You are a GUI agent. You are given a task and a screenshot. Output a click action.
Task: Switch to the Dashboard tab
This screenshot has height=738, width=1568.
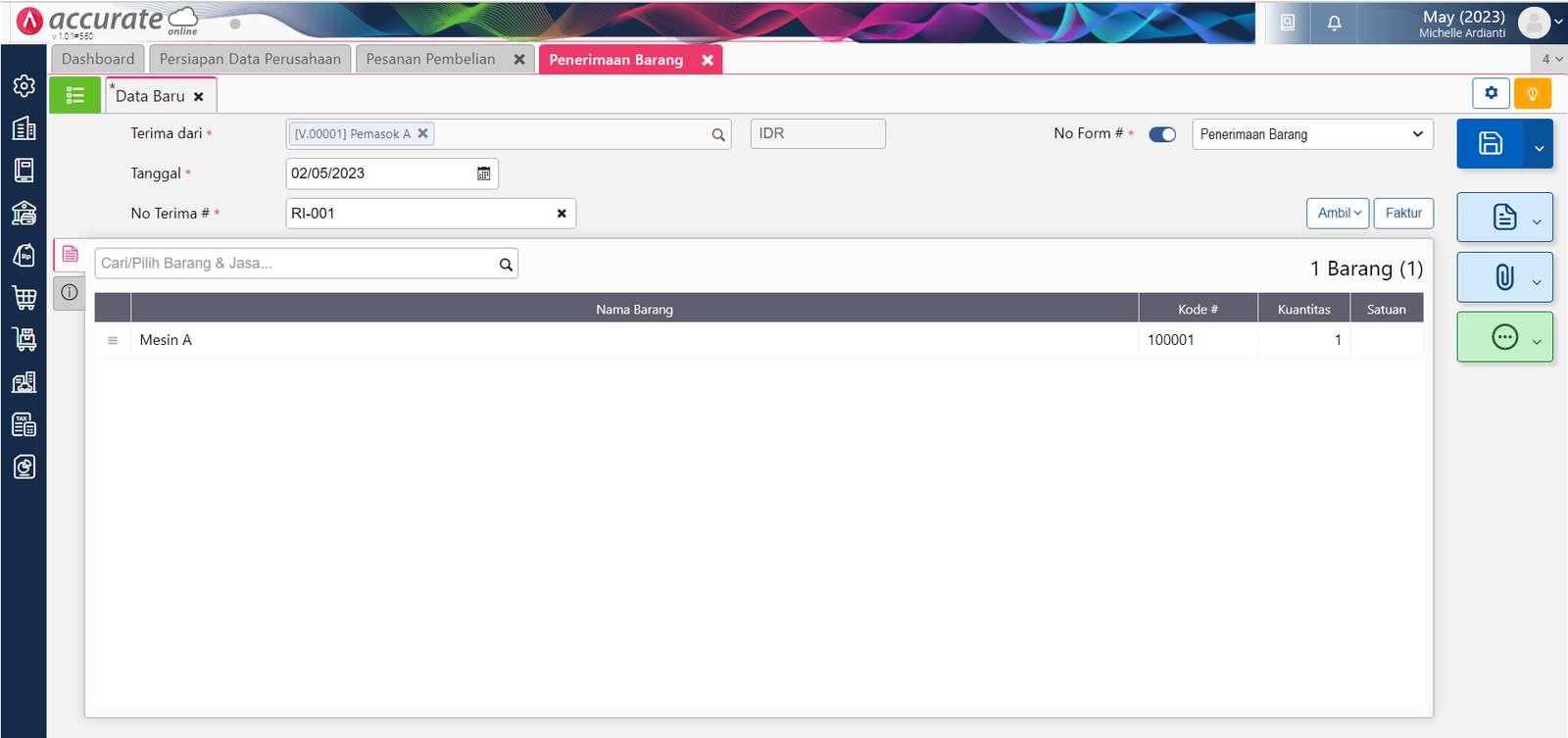[98, 59]
